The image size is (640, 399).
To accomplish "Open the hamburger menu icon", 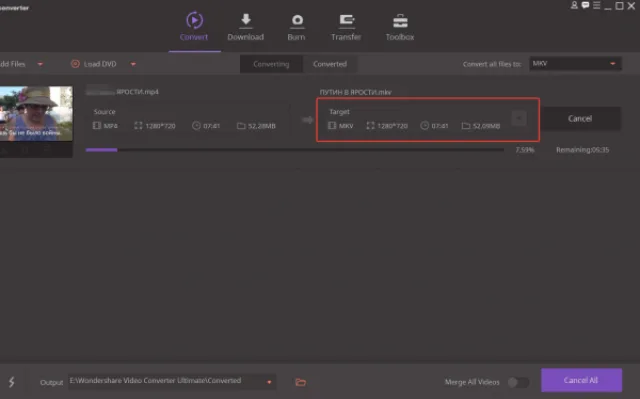I will (597, 5).
